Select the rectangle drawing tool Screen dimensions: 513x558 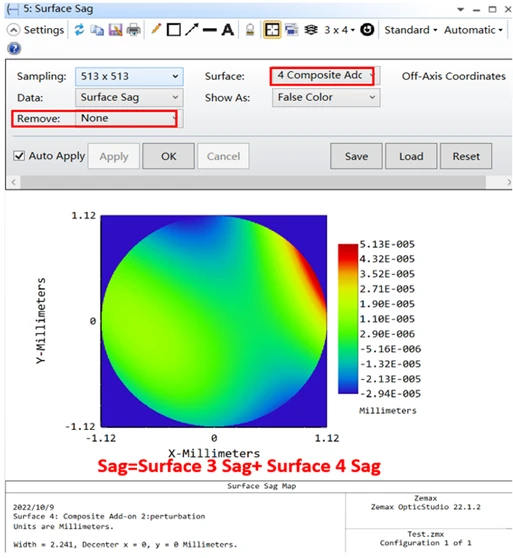[174, 30]
